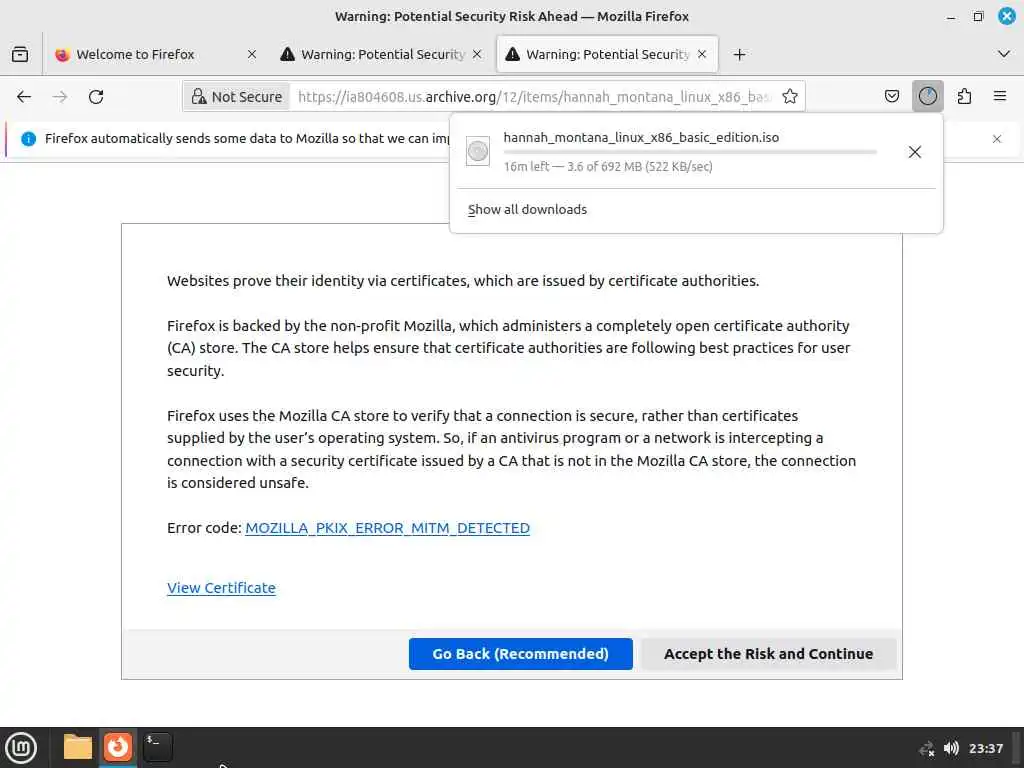Close the second Warning: Potential Security tab

(x=477, y=54)
